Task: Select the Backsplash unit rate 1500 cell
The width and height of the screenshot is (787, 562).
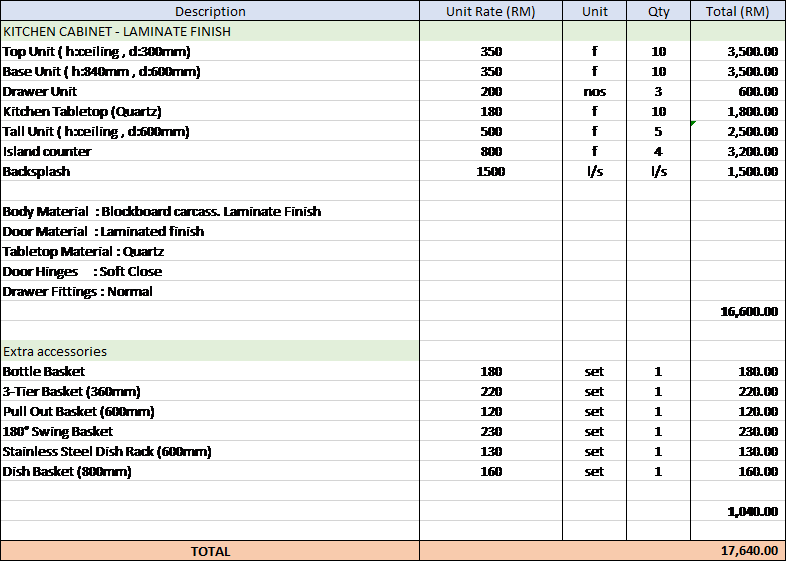Action: [490, 171]
